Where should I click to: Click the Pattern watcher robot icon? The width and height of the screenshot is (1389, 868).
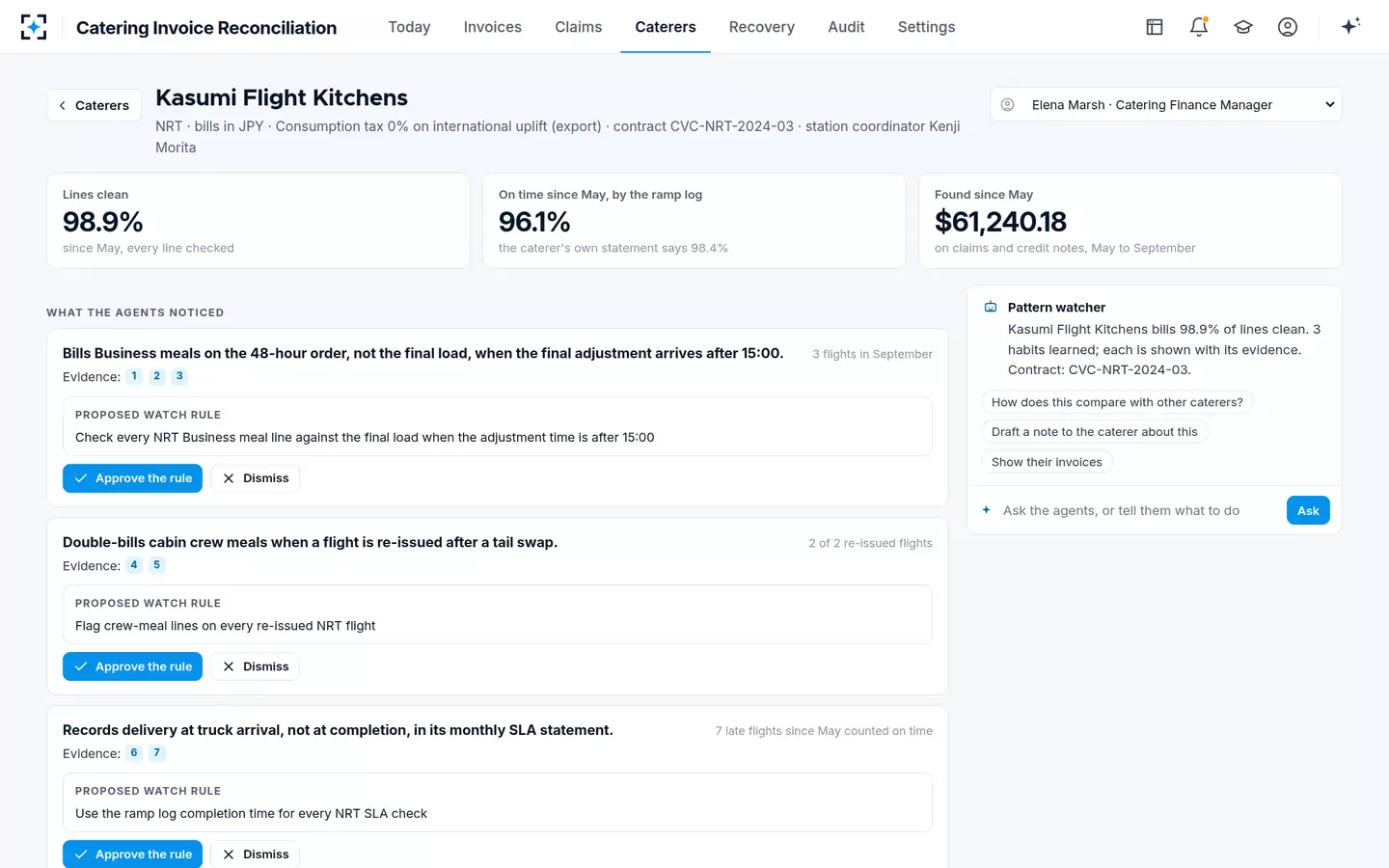[991, 307]
